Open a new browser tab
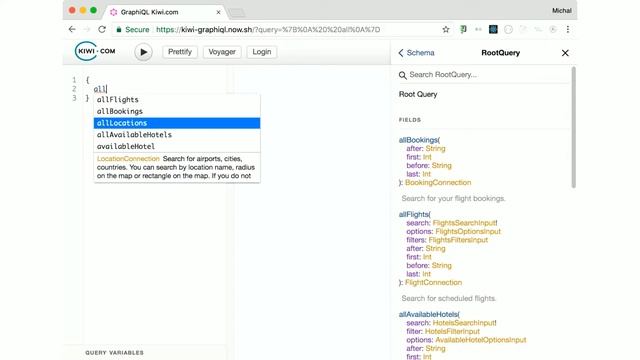 (x=237, y=13)
